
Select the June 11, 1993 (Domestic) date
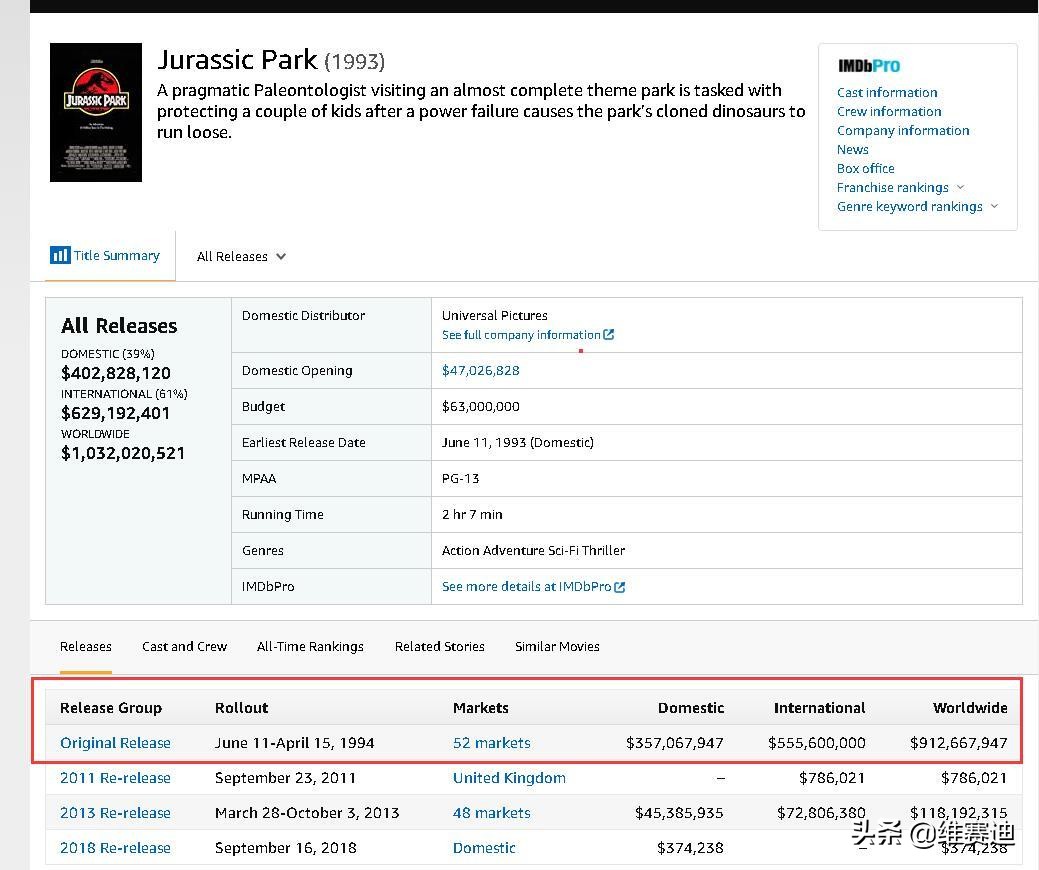[x=518, y=443]
